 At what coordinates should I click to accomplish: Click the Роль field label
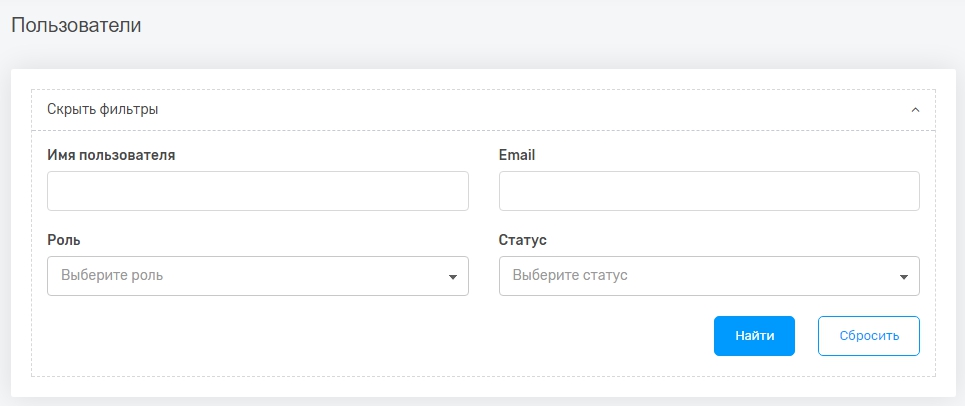click(64, 240)
